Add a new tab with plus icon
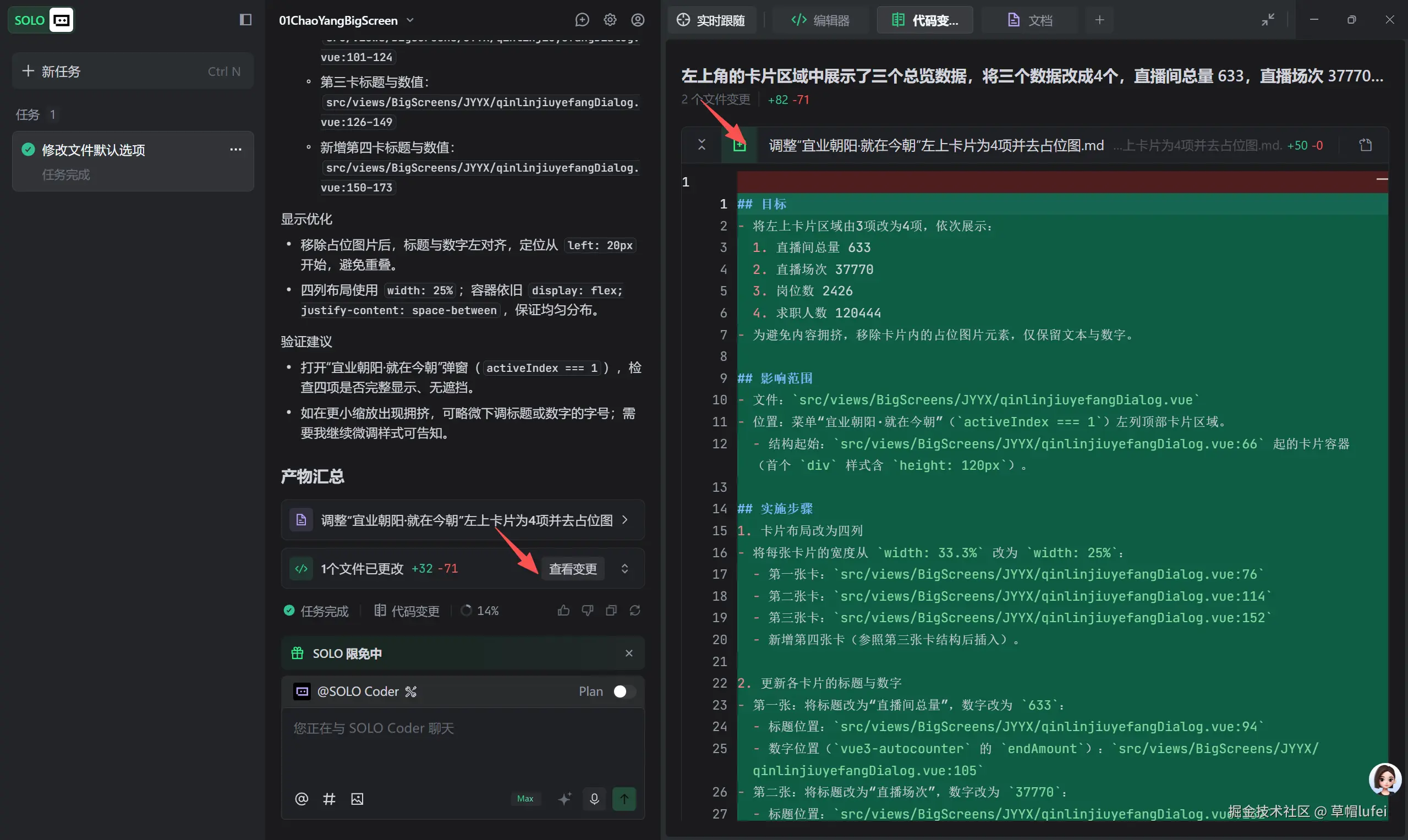 (x=1099, y=20)
